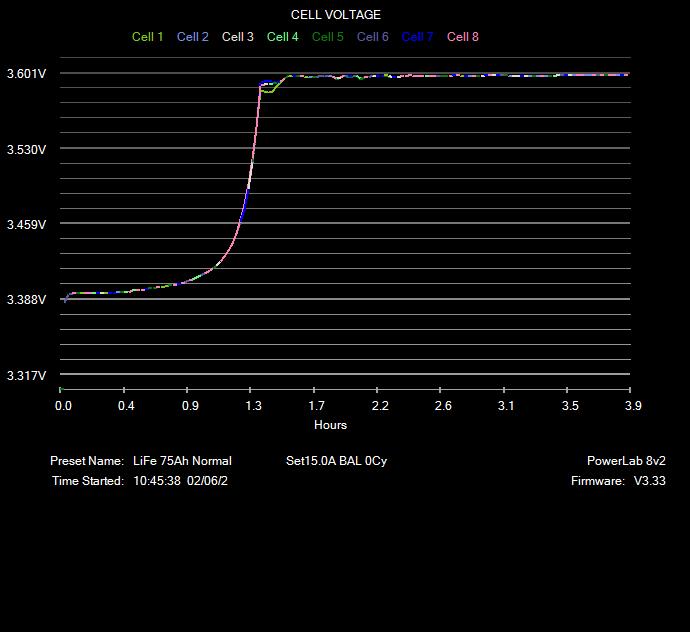Viewport: 690px width, 632px height.
Task: Click the 3.317V y-axis label
Action: (27, 376)
